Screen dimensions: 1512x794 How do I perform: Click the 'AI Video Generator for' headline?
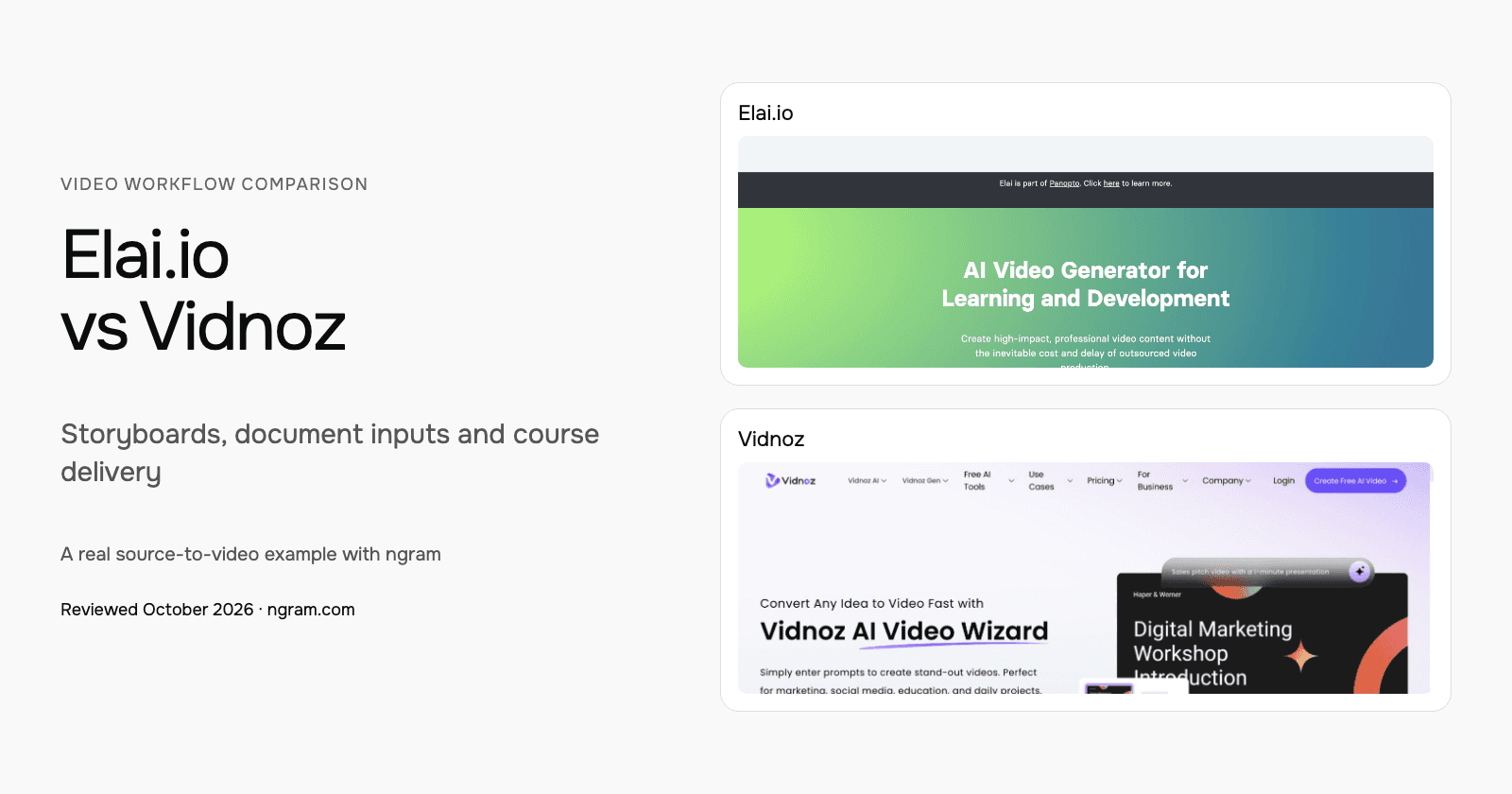coord(1086,270)
